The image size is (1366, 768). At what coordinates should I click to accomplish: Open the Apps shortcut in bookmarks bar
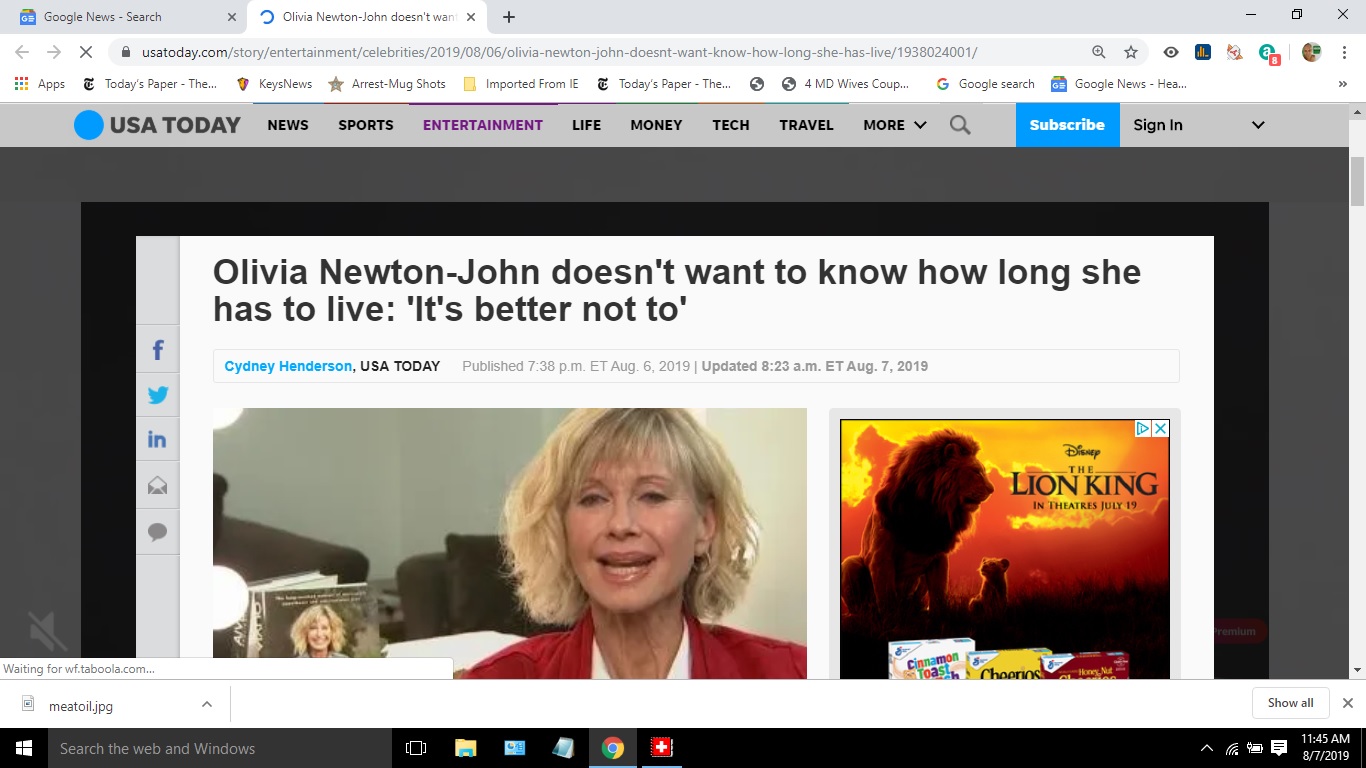pos(40,84)
